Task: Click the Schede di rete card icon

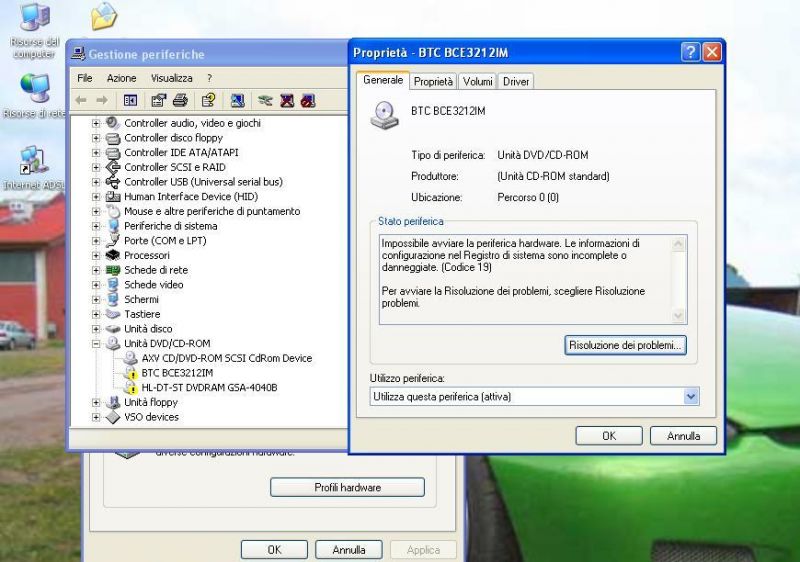Action: point(113,270)
